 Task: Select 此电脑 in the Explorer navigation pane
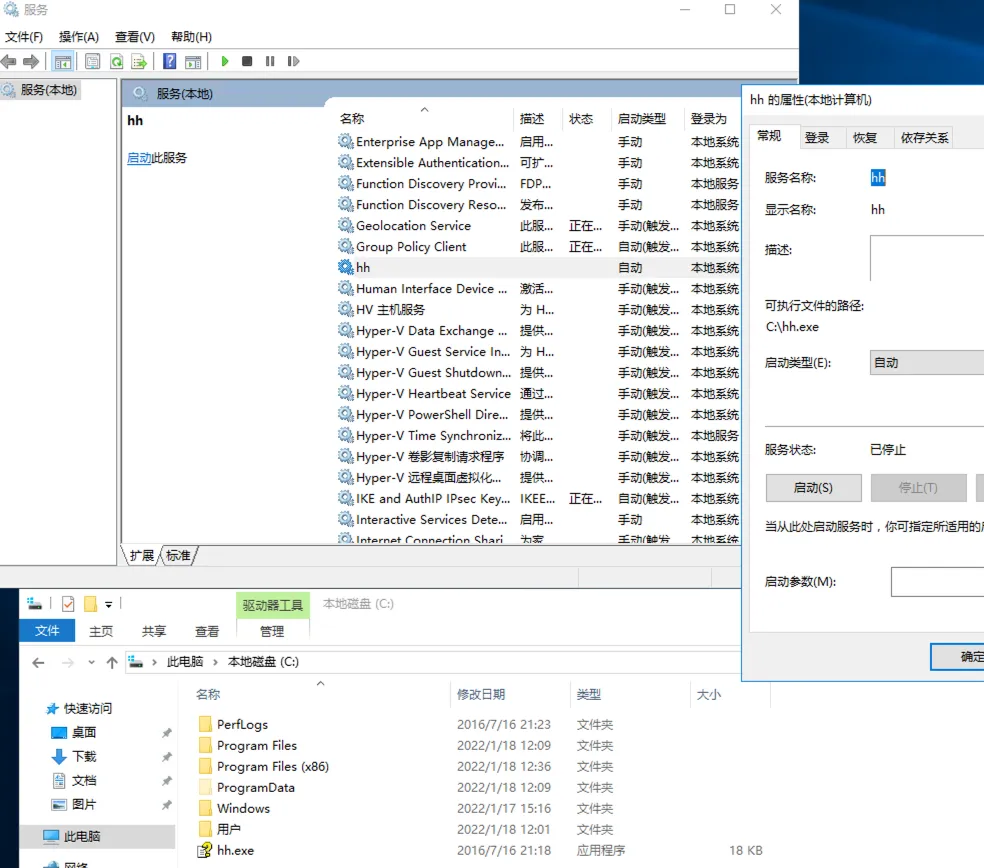point(82,836)
